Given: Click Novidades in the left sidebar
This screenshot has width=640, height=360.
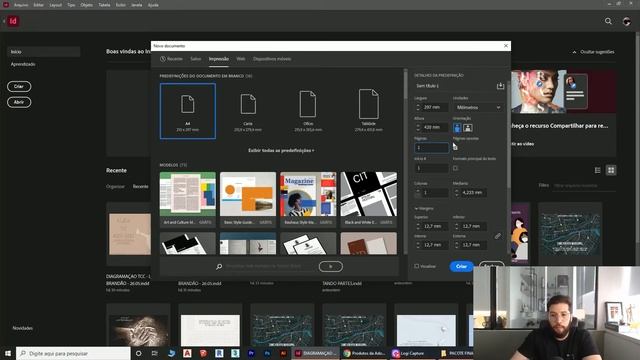Looking at the screenshot, I should click(x=22, y=328).
